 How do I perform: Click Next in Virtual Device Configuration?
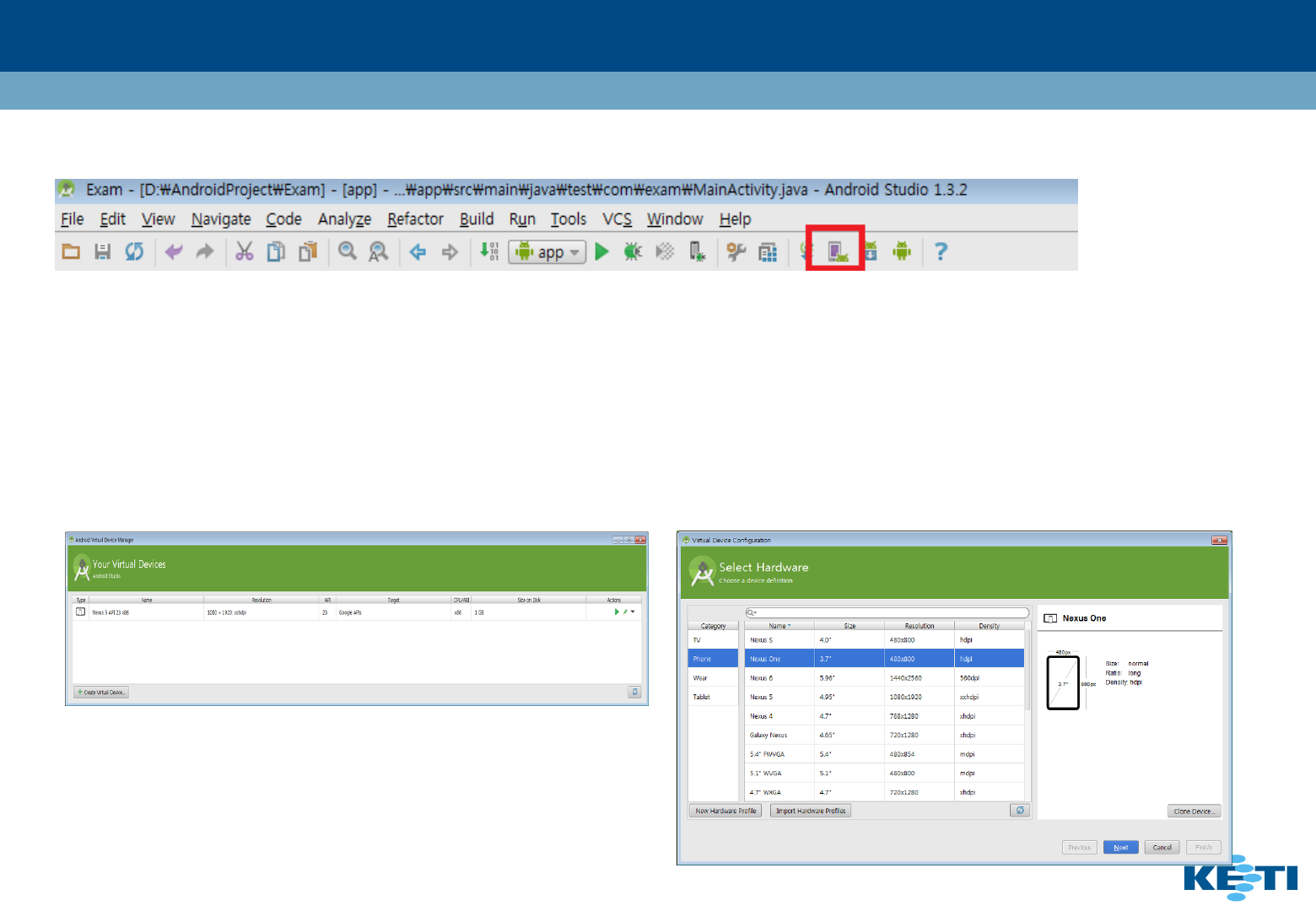point(1121,848)
